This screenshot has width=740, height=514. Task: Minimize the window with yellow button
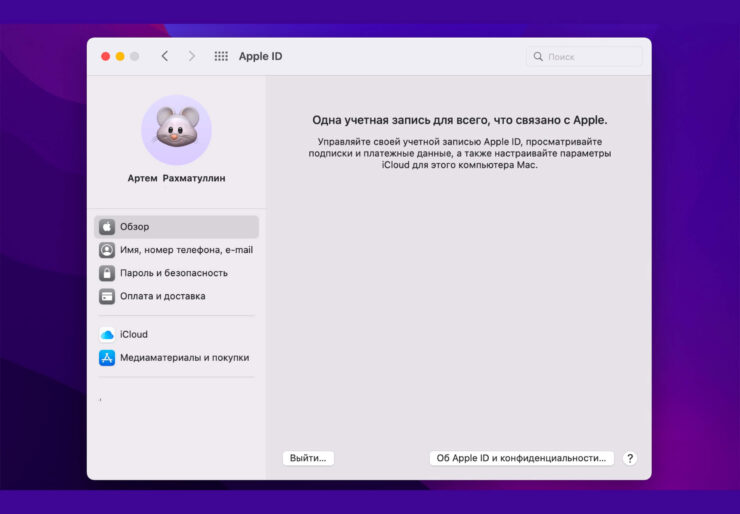point(120,57)
